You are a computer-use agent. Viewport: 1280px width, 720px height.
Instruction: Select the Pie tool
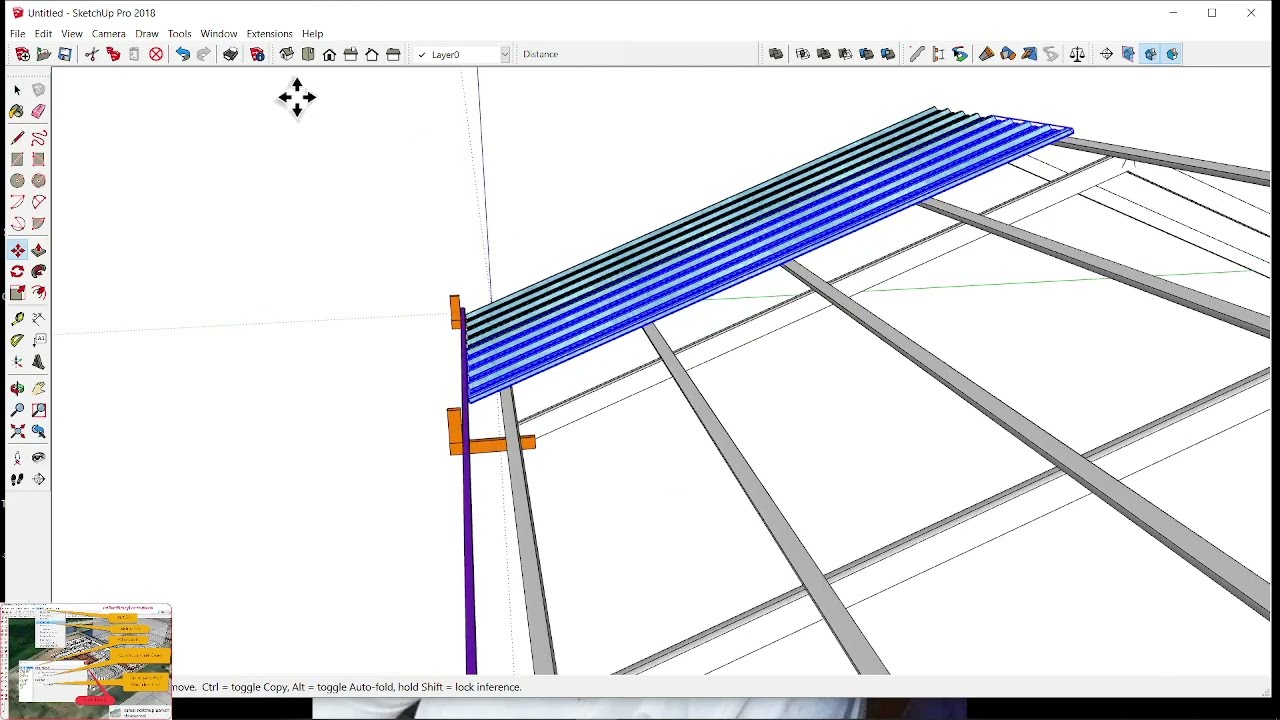point(38,224)
